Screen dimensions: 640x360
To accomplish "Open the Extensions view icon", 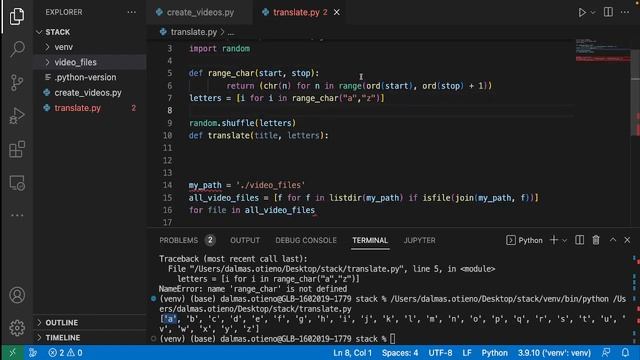I will [x=17, y=149].
